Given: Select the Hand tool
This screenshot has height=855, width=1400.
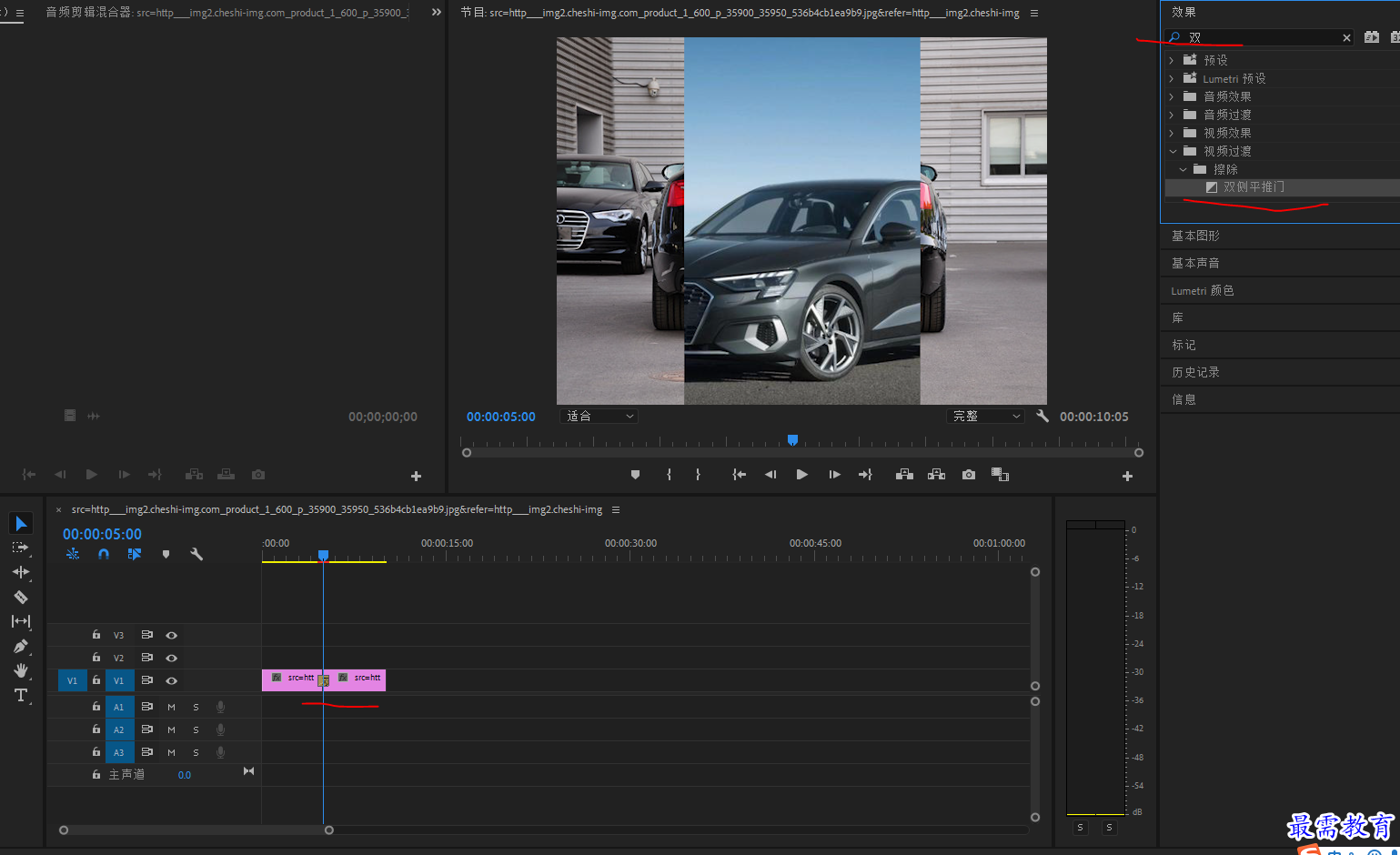Looking at the screenshot, I should click(21, 670).
